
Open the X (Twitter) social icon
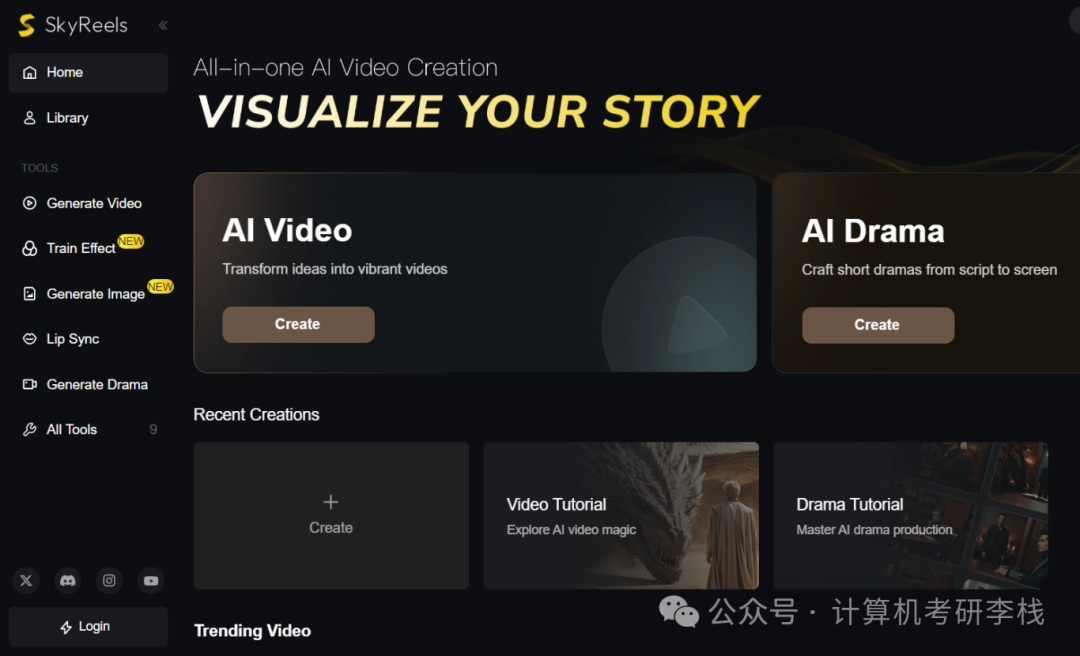point(26,580)
